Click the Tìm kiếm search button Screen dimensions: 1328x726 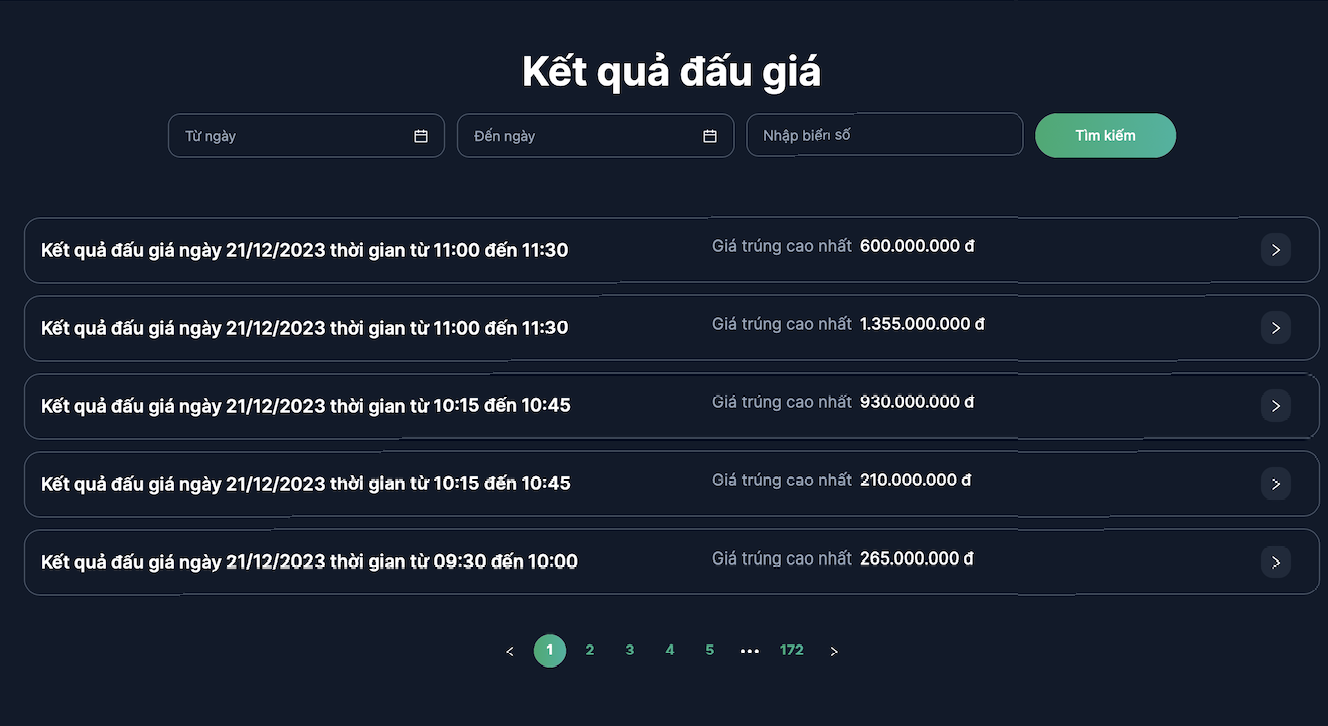(1105, 135)
